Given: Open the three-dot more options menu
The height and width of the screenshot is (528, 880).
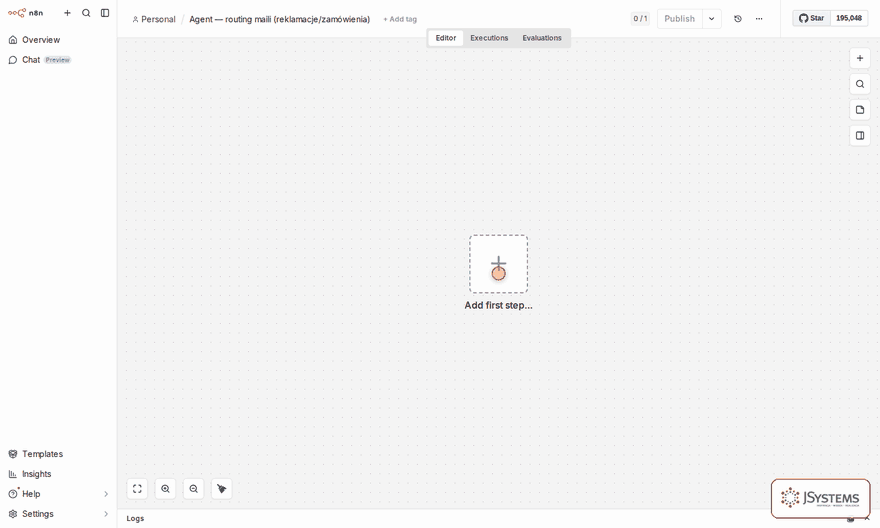Looking at the screenshot, I should [759, 19].
